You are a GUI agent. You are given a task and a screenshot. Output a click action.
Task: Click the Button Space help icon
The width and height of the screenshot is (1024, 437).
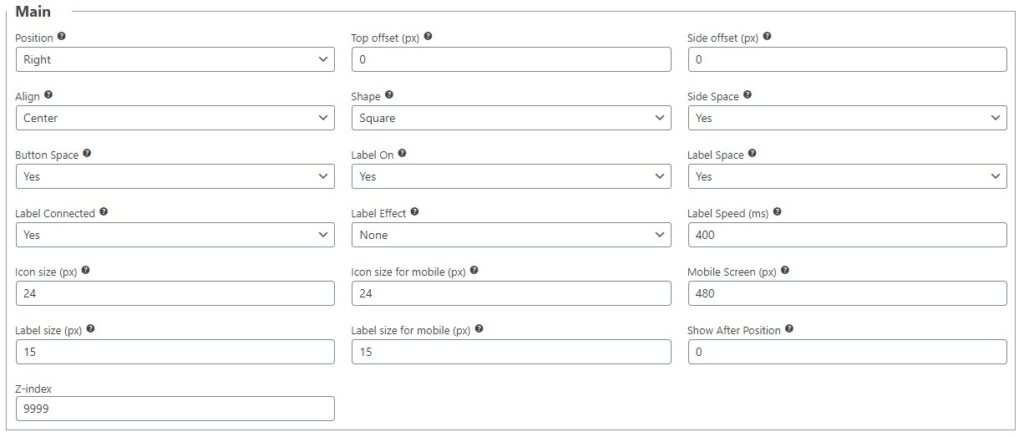86,154
